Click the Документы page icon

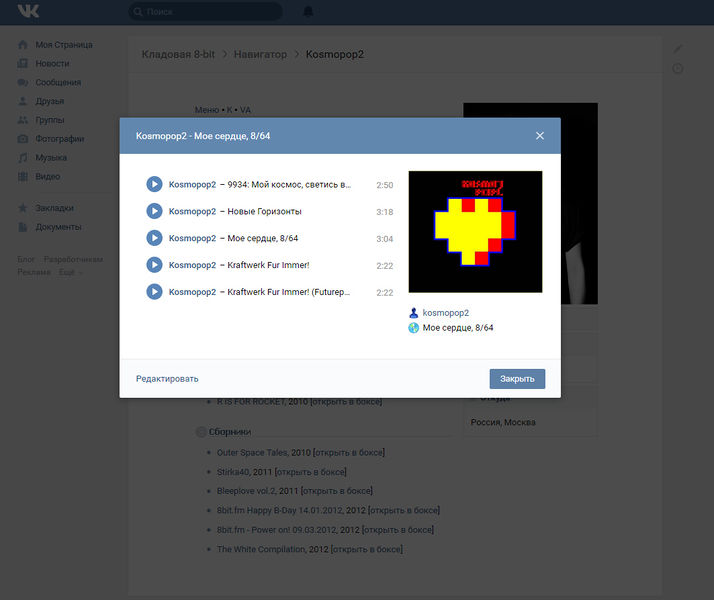(x=23, y=227)
